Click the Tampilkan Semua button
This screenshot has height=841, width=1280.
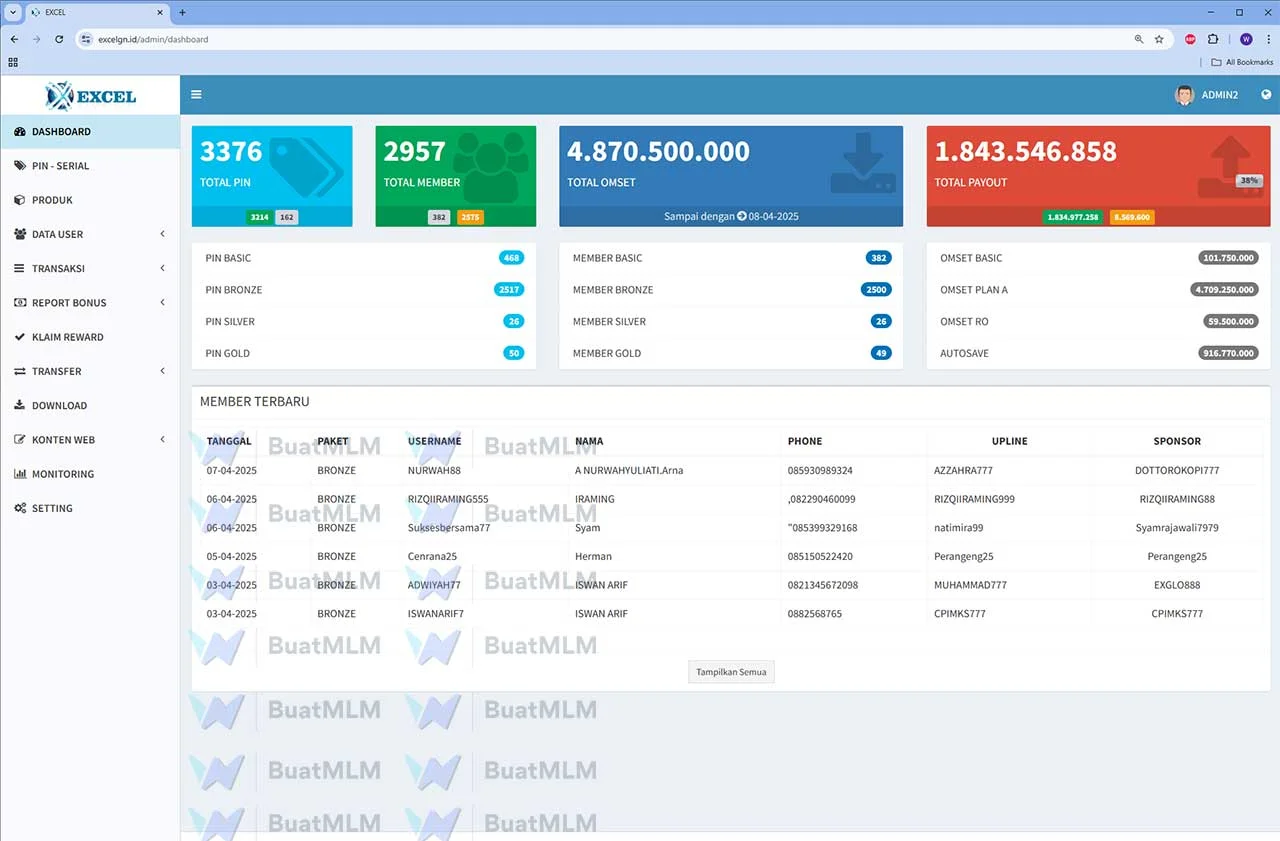[731, 671]
